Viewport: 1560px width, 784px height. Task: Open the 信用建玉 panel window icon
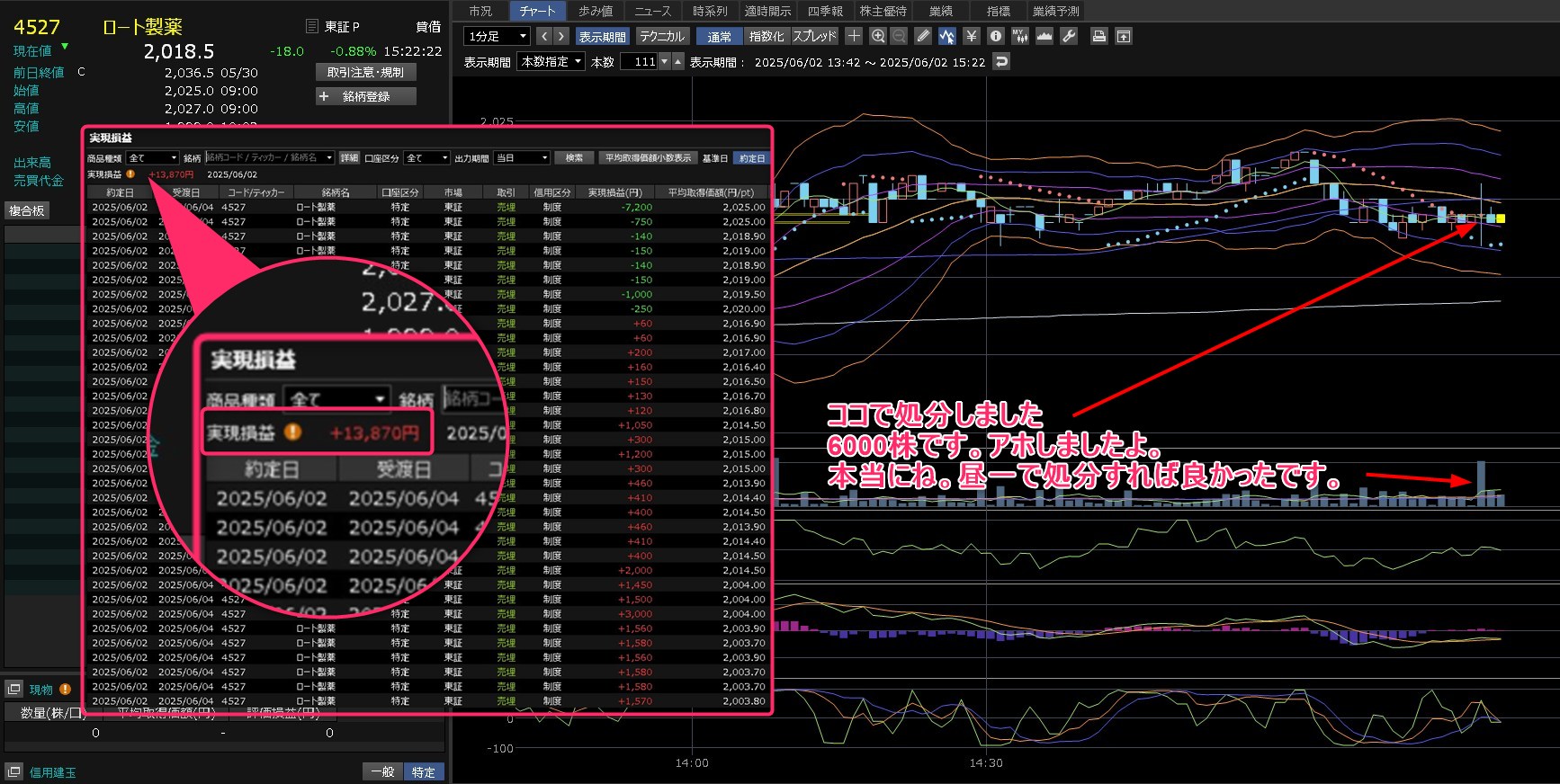13,771
